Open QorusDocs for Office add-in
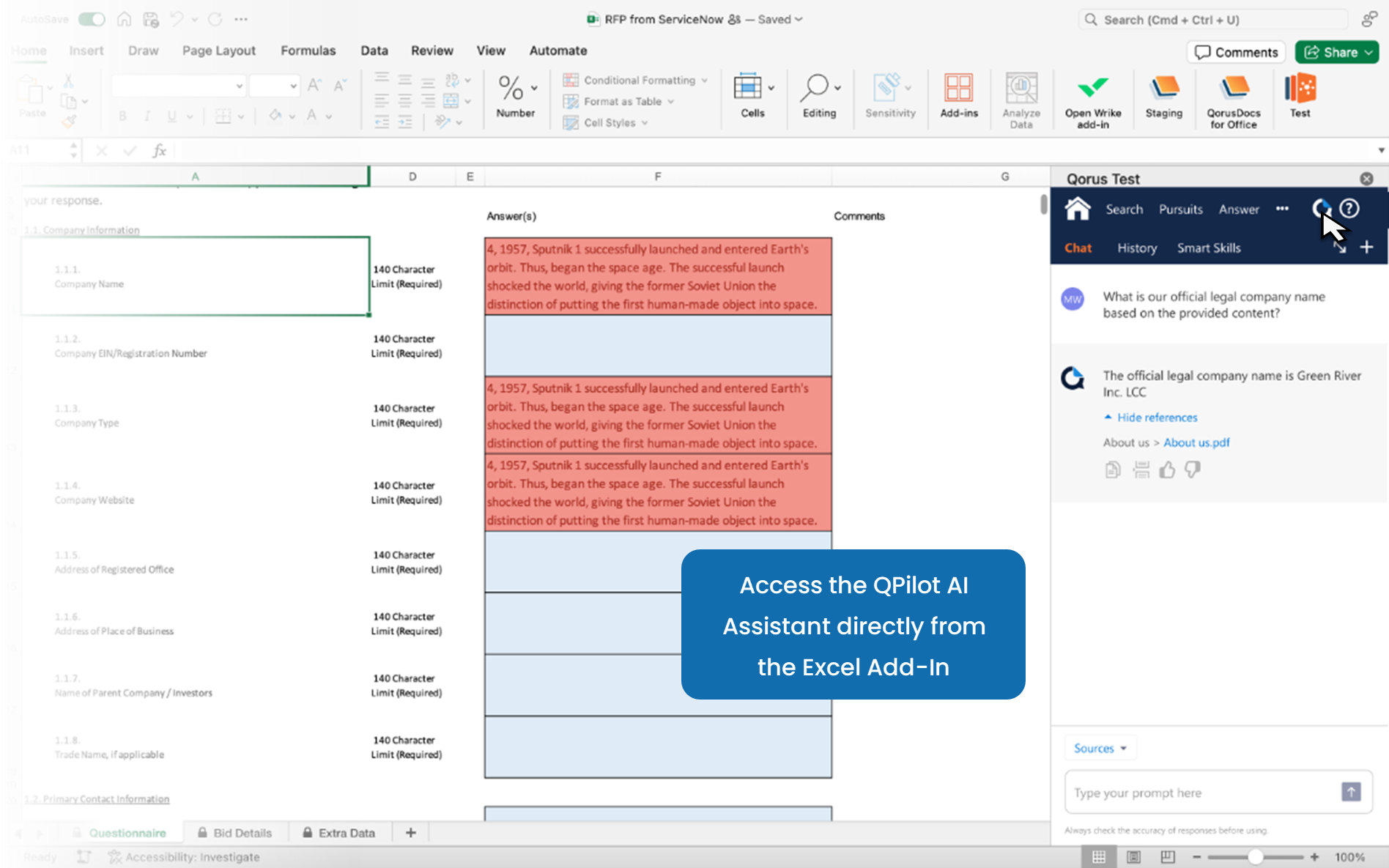 (x=1234, y=101)
